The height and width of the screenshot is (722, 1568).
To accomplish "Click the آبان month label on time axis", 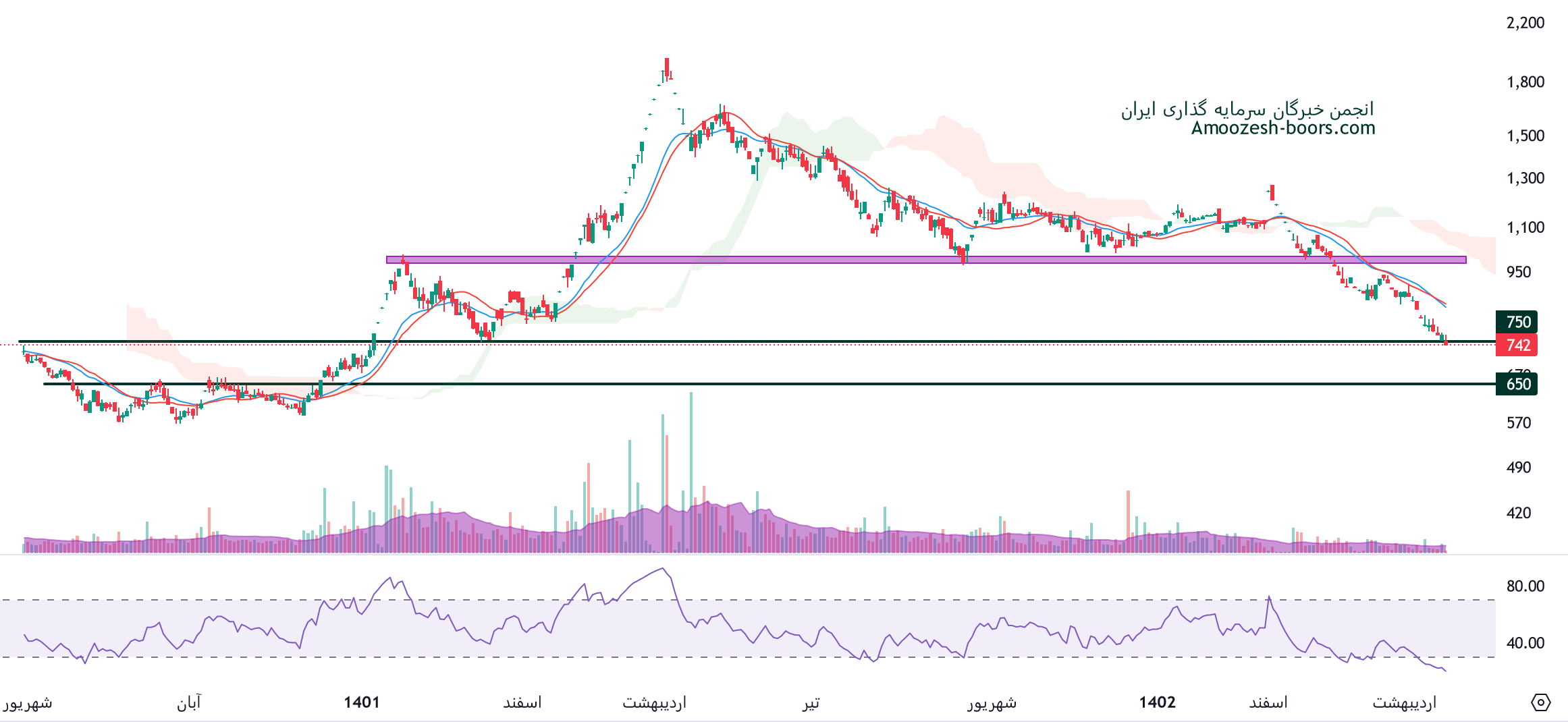I will tap(189, 702).
